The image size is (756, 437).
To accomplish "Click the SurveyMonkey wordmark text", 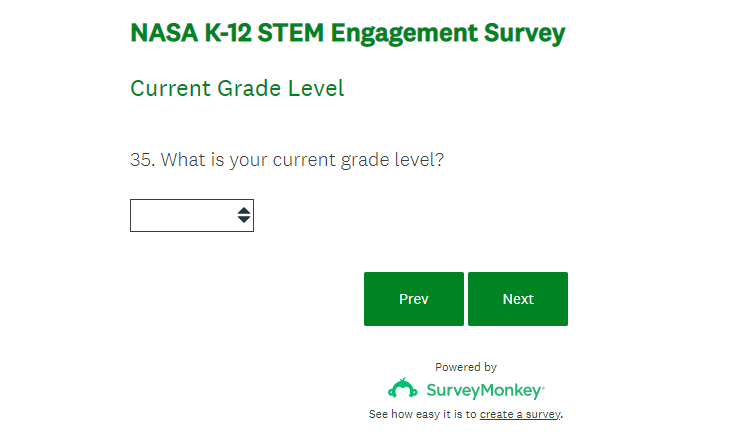I will pyautogui.click(x=484, y=390).
